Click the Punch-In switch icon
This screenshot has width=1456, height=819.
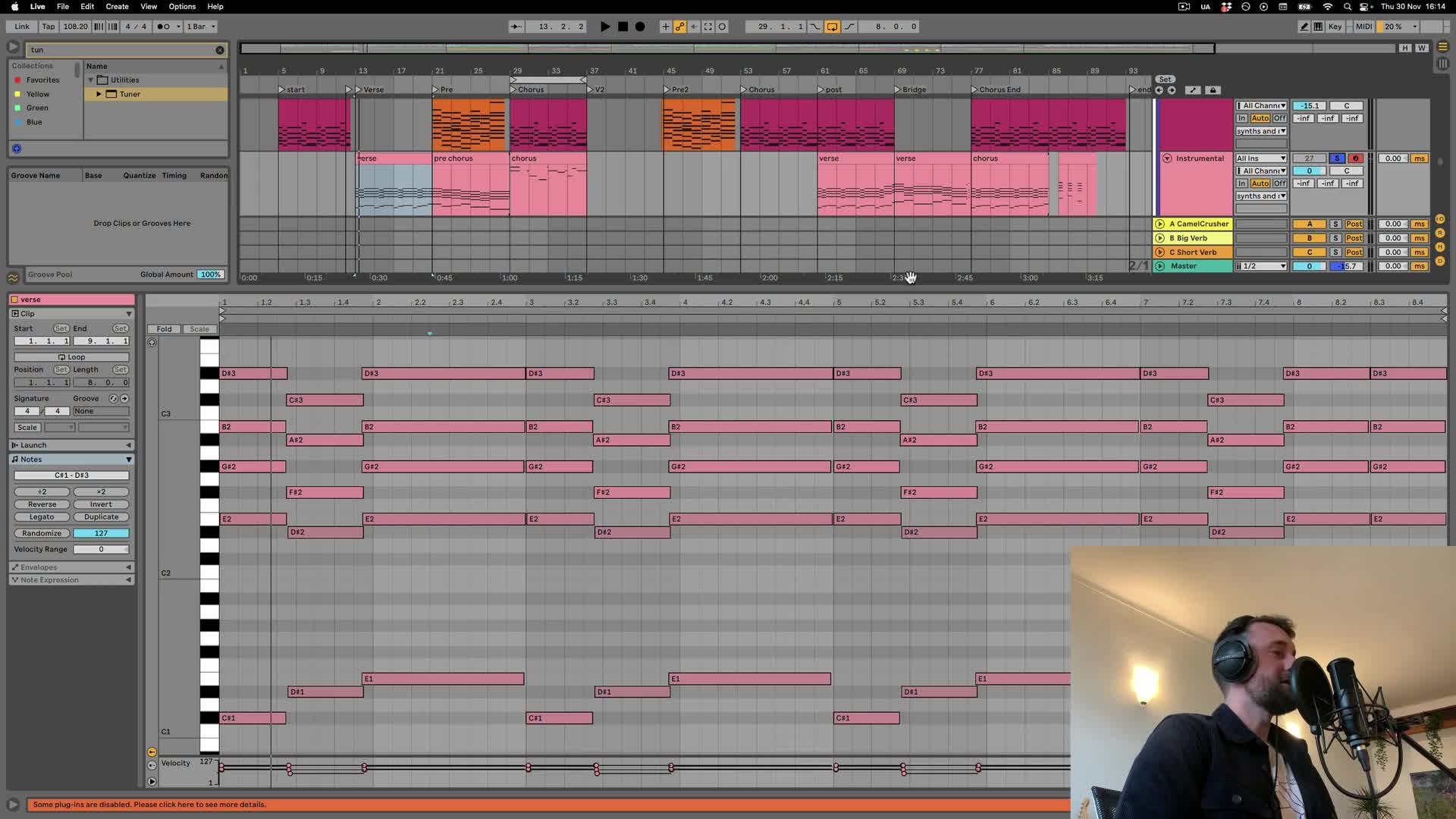coord(815,27)
